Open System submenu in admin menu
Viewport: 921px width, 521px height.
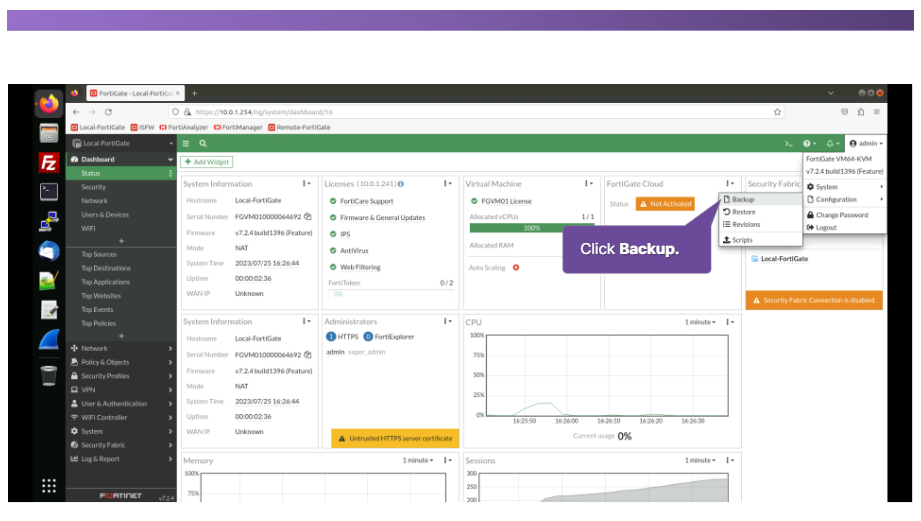[844, 187]
